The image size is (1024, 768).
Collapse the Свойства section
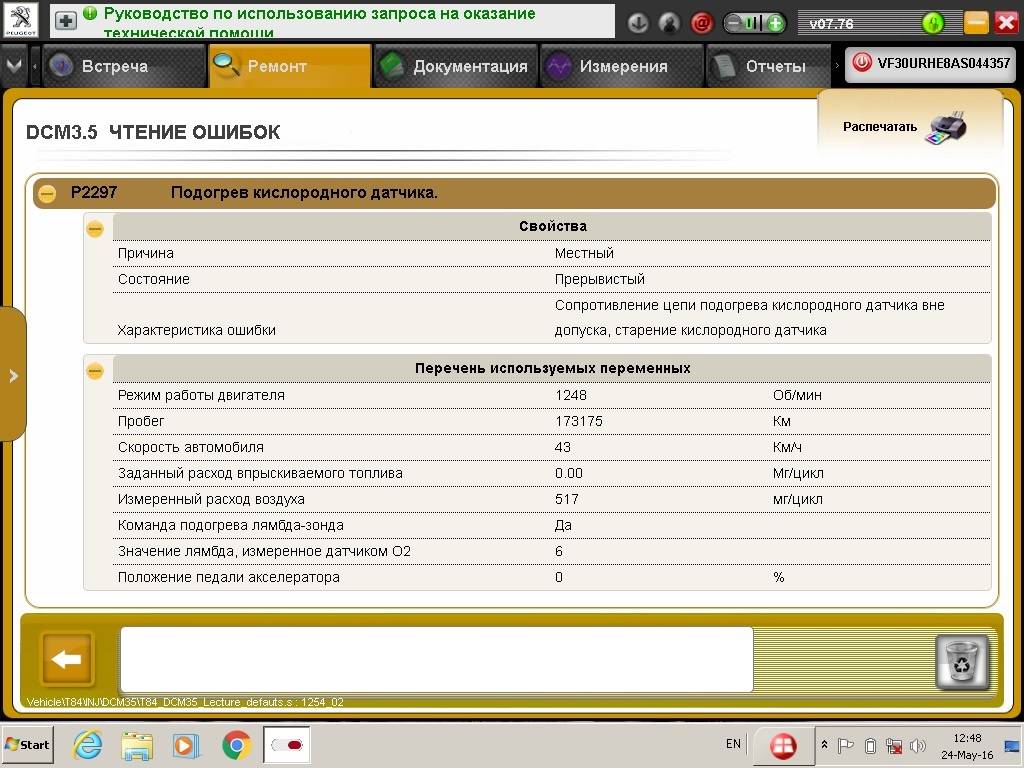(x=95, y=228)
